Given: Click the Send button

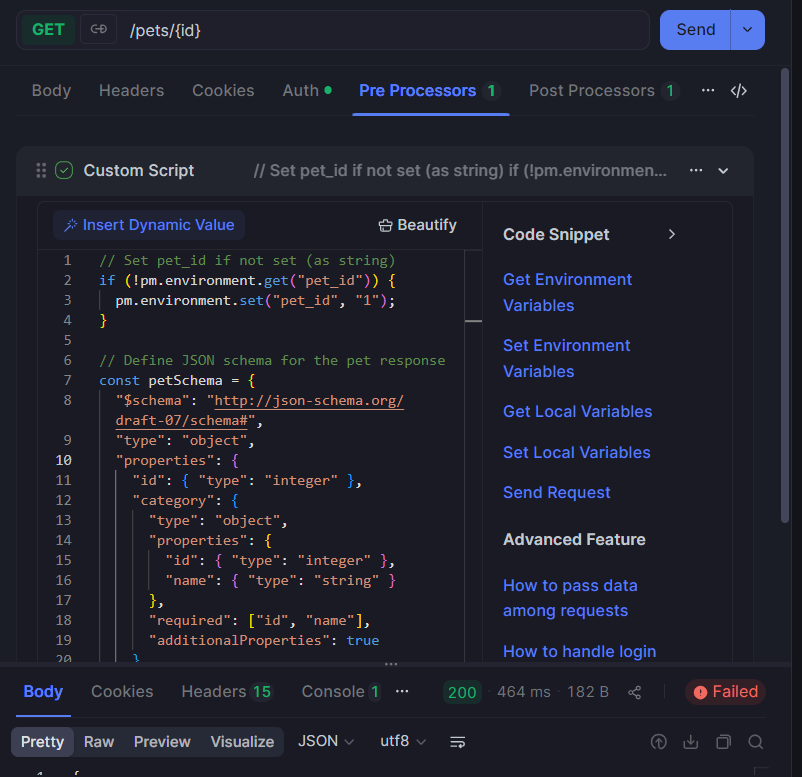Looking at the screenshot, I should (x=694, y=29).
